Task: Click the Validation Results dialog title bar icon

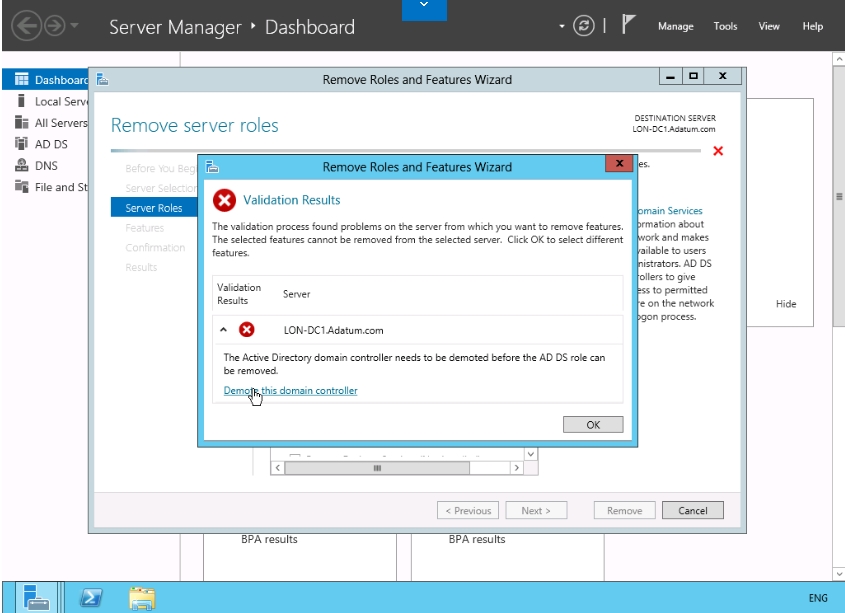Action: tap(212, 167)
